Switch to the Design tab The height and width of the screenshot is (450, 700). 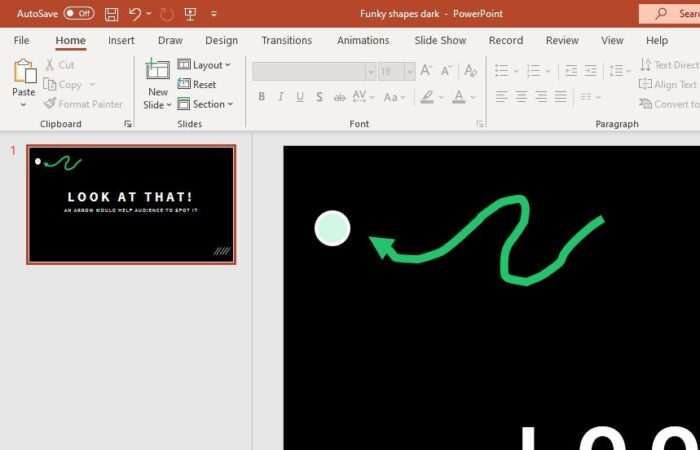221,41
